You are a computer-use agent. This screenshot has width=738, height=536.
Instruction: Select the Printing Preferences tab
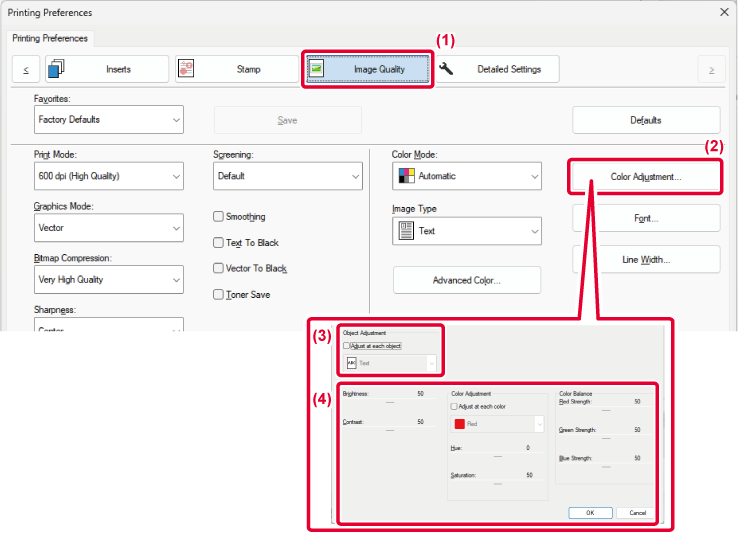coord(50,39)
